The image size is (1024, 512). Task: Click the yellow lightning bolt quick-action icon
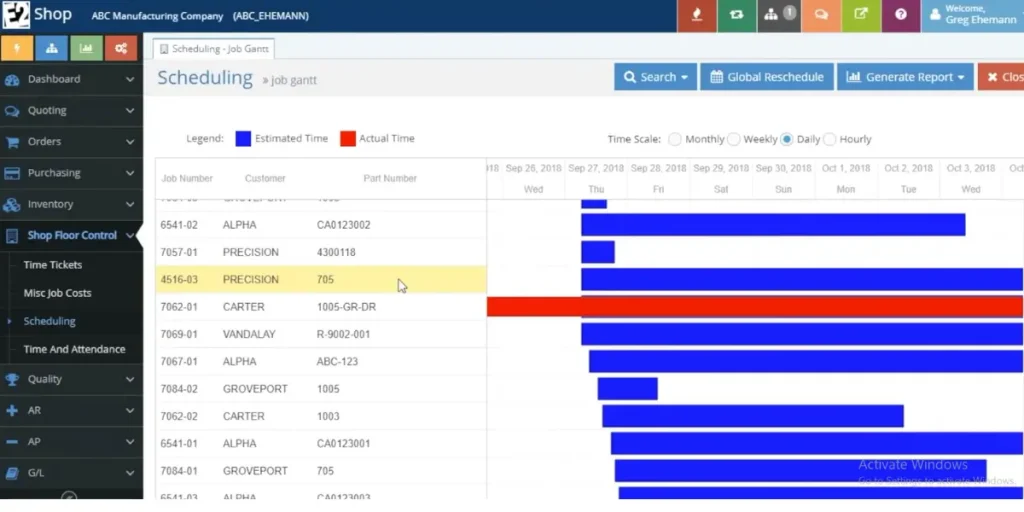(x=17, y=48)
